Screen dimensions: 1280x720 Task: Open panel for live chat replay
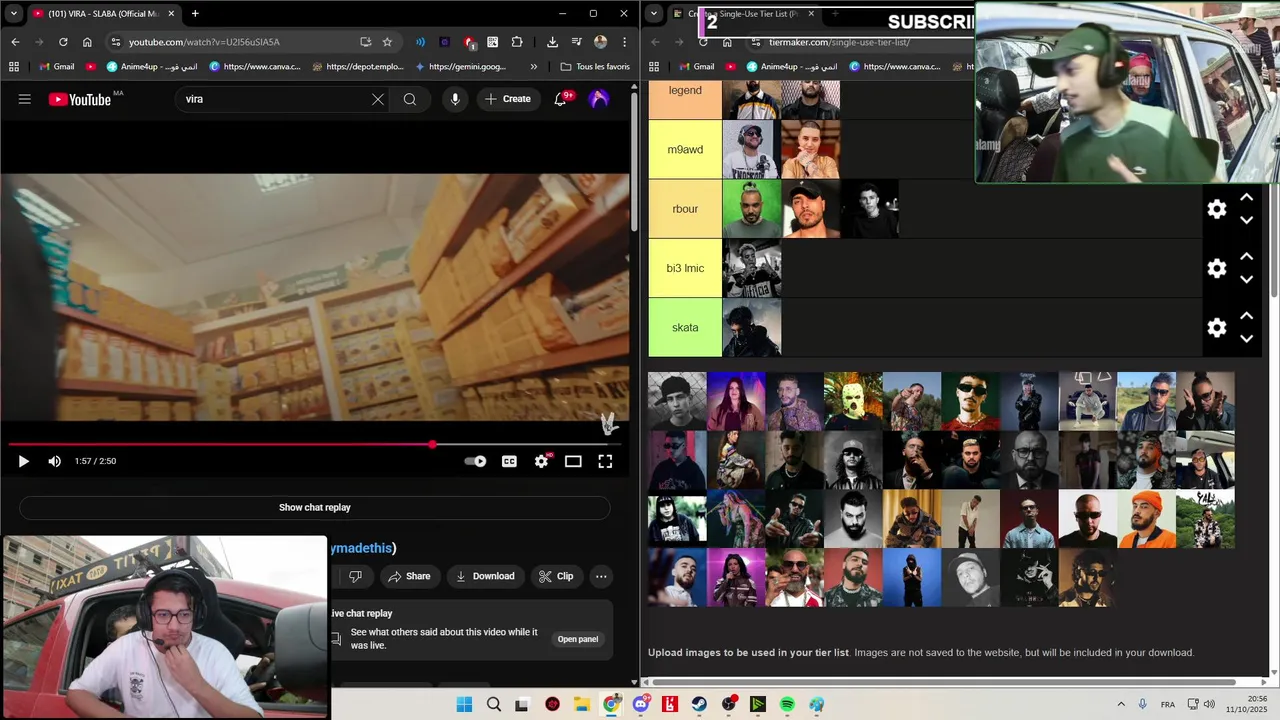[x=578, y=639]
